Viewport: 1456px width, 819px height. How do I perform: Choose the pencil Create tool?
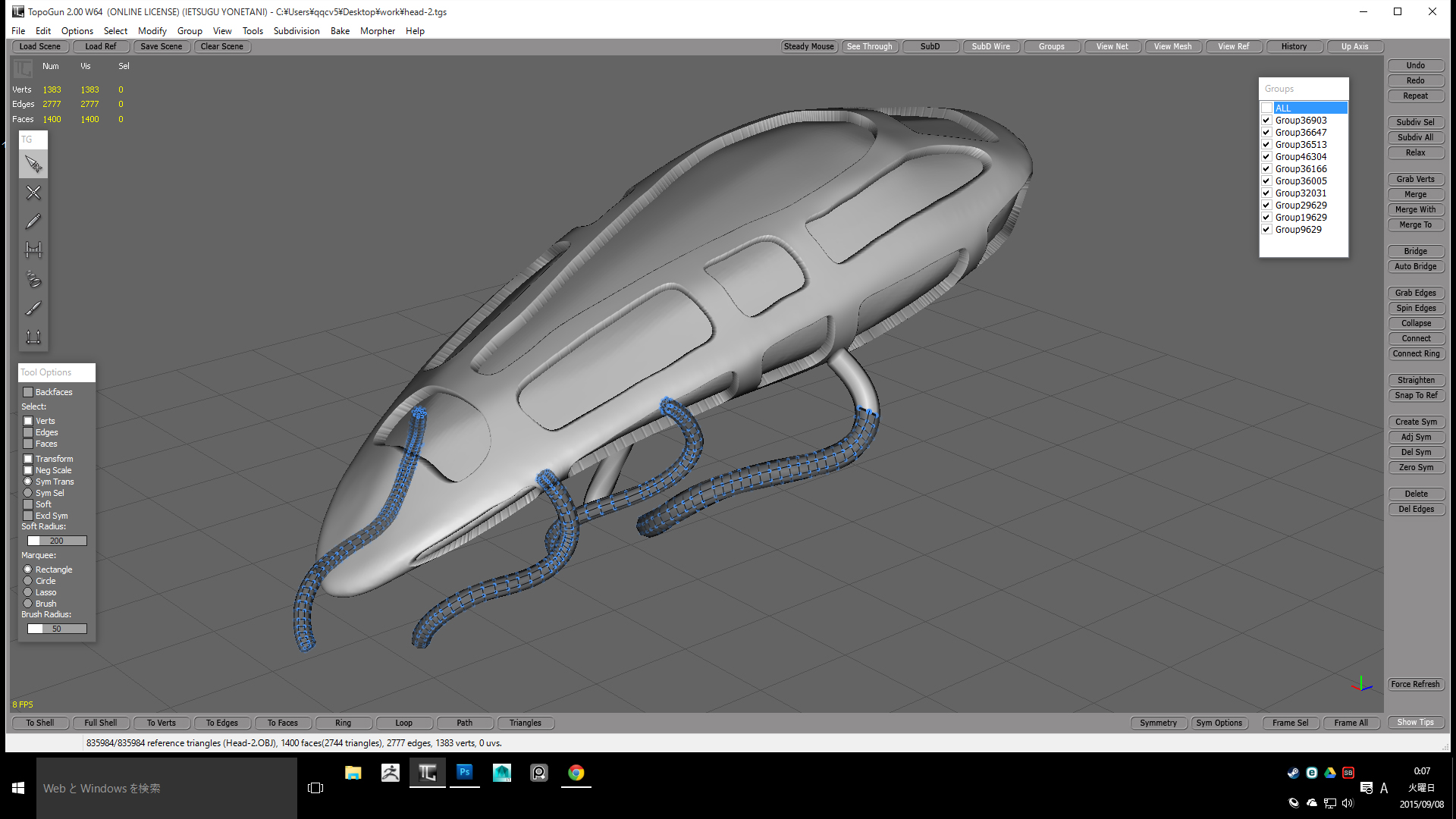click(x=33, y=221)
